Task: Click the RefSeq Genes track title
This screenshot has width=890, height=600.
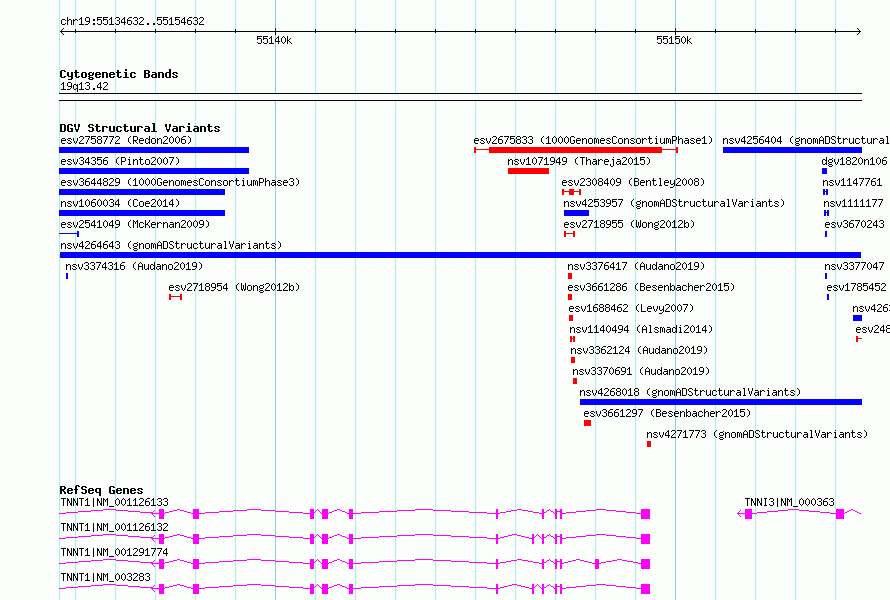Action: (101, 490)
